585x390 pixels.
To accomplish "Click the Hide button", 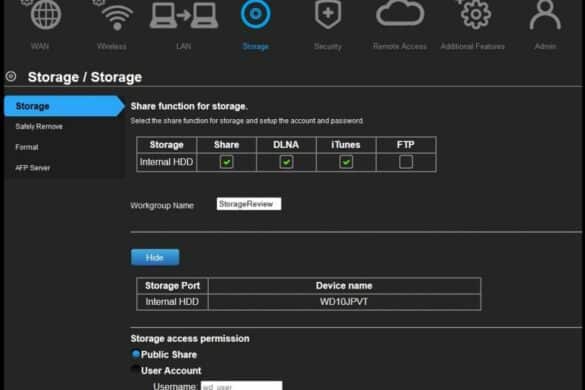I will tap(155, 258).
